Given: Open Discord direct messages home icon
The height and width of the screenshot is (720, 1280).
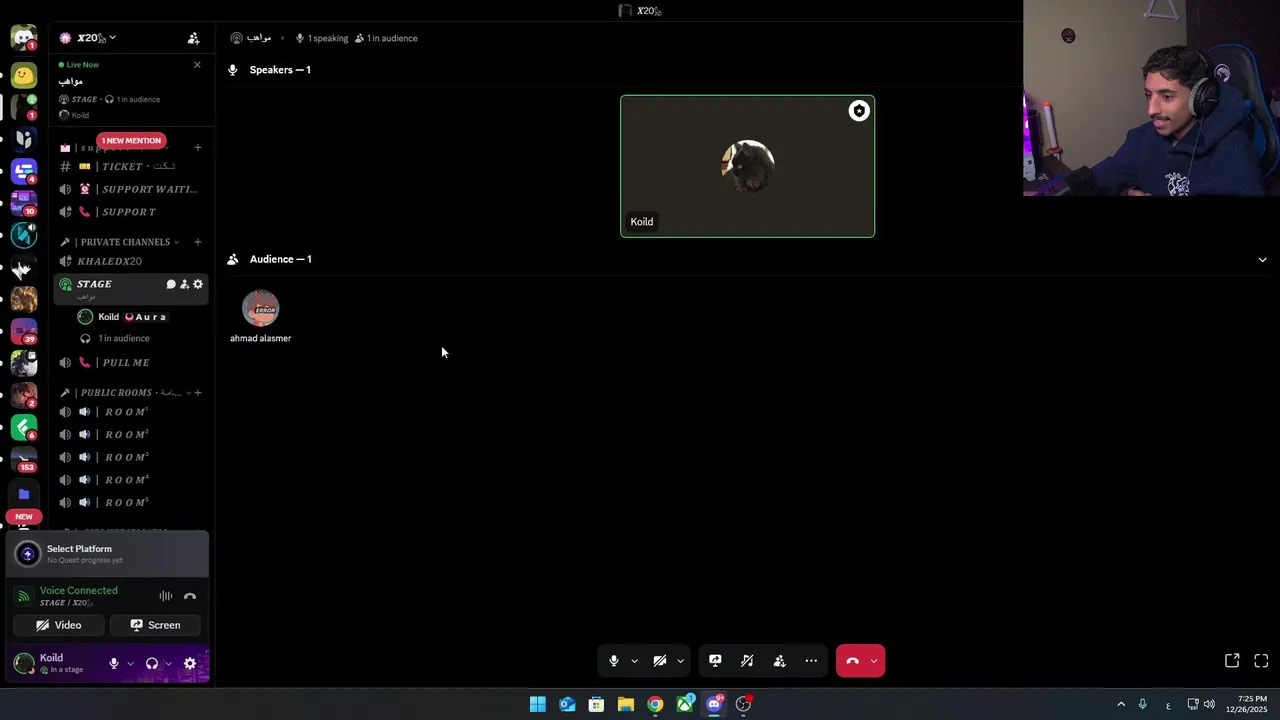Looking at the screenshot, I should pos(23,38).
